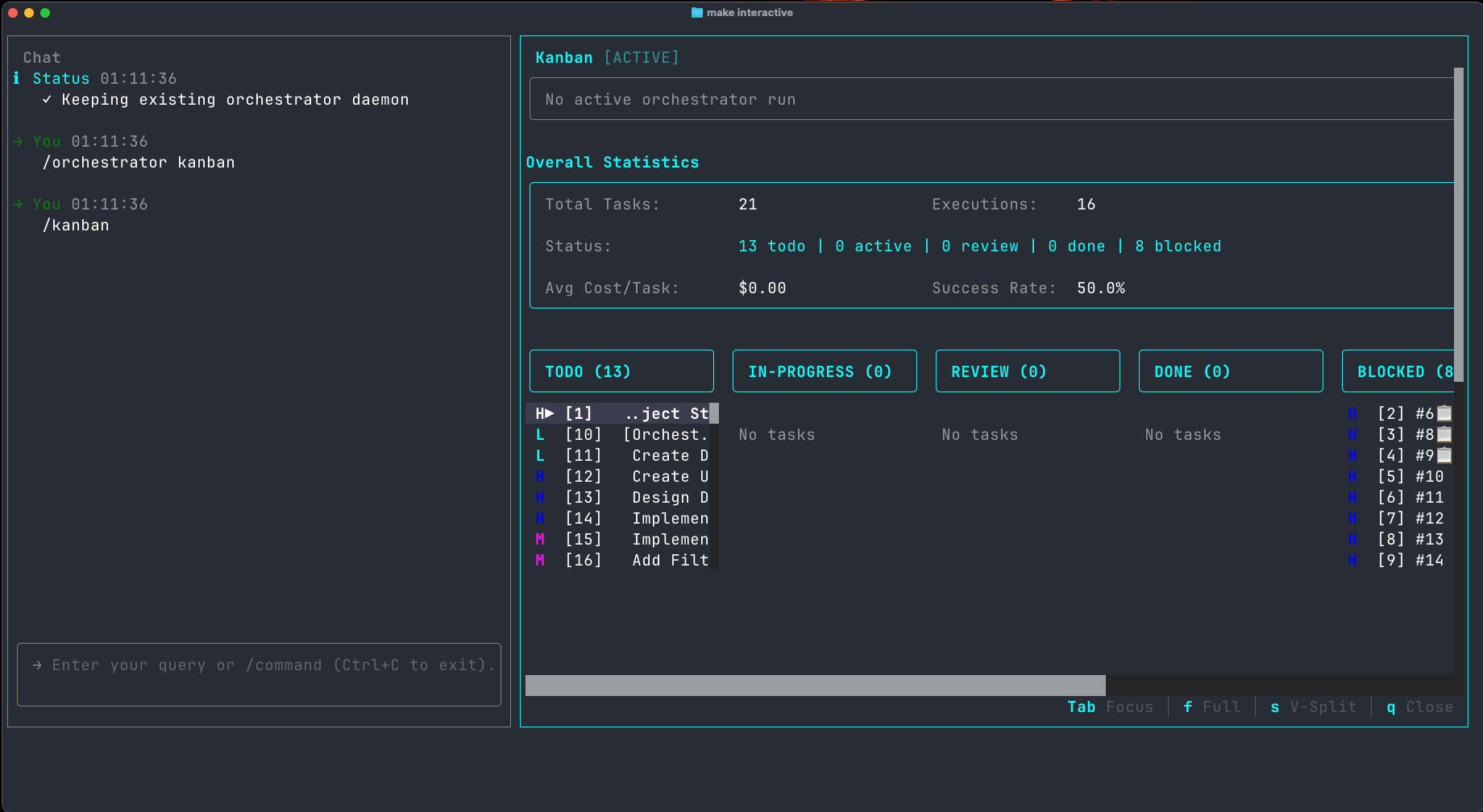Click Full in the status bar
The image size is (1483, 812).
(x=1222, y=706)
